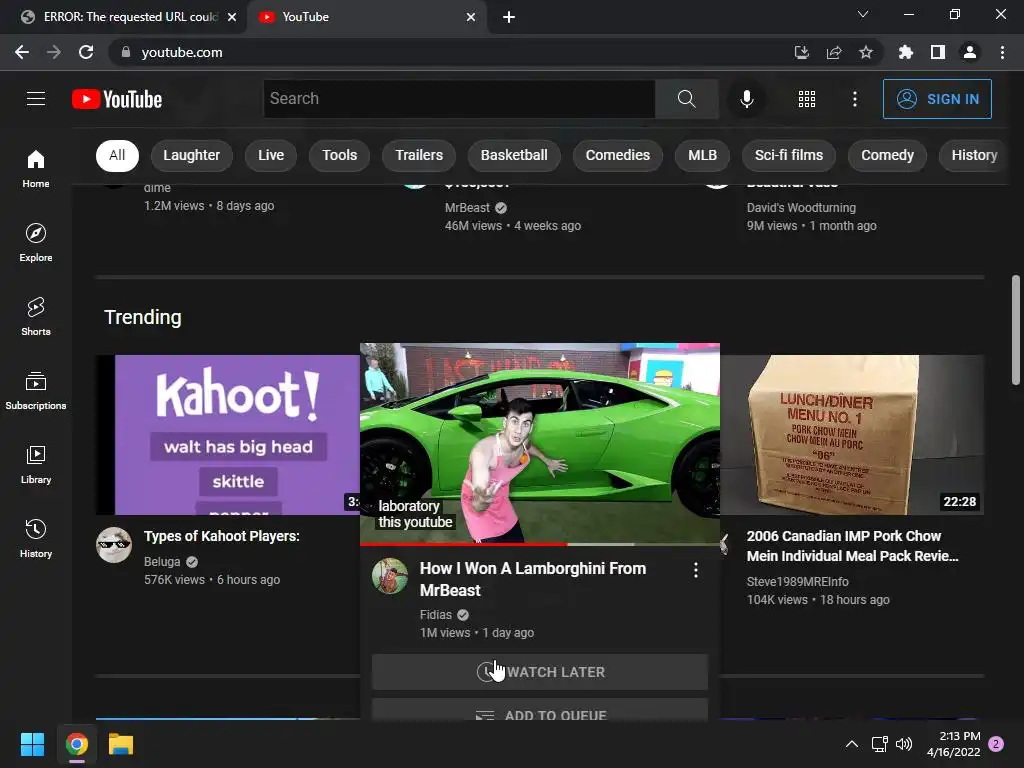Select the Live filter chip
This screenshot has height=768, width=1024.
coord(270,155)
